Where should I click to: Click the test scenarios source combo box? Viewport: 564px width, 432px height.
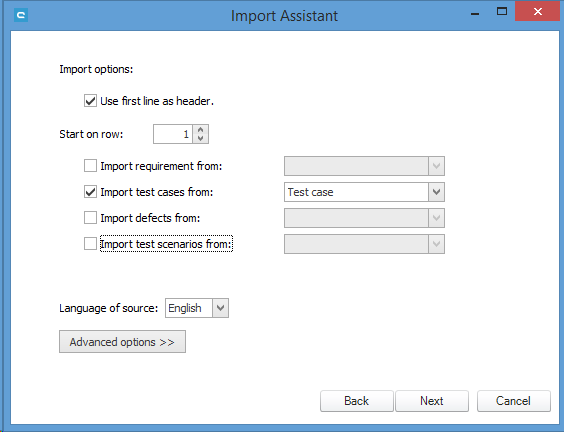coord(364,244)
